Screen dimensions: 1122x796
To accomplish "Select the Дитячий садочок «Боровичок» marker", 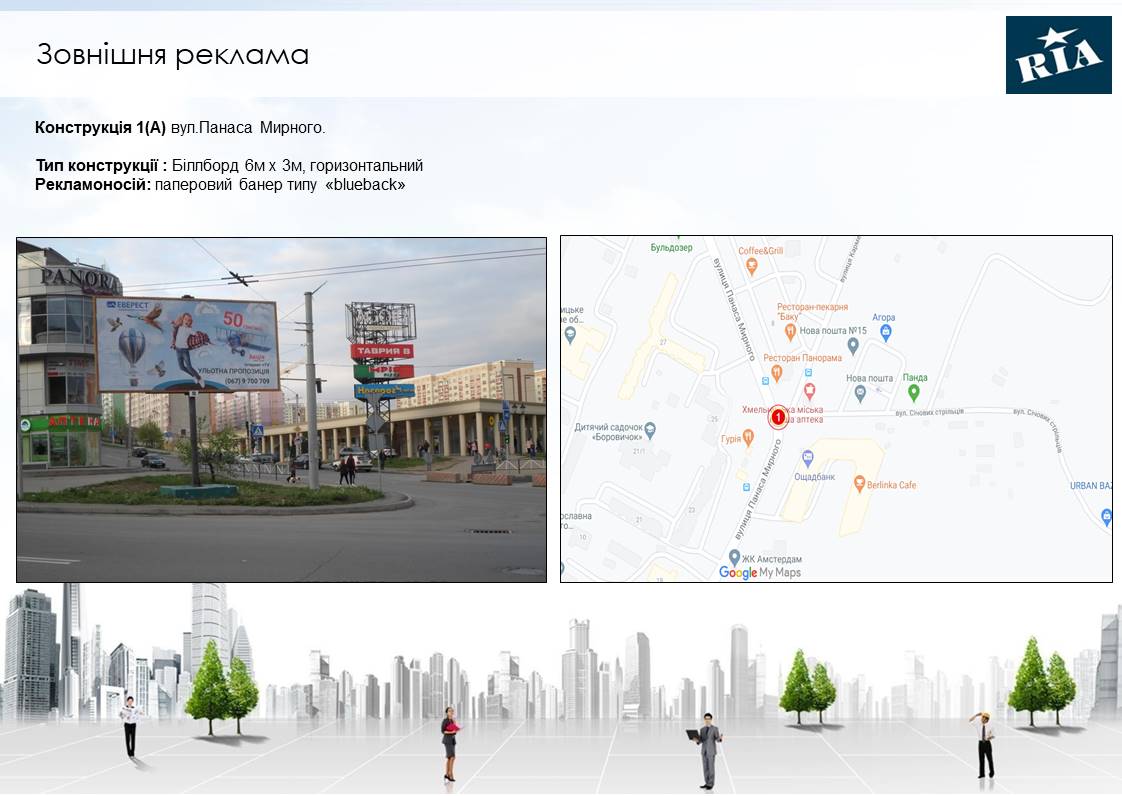I will [650, 429].
